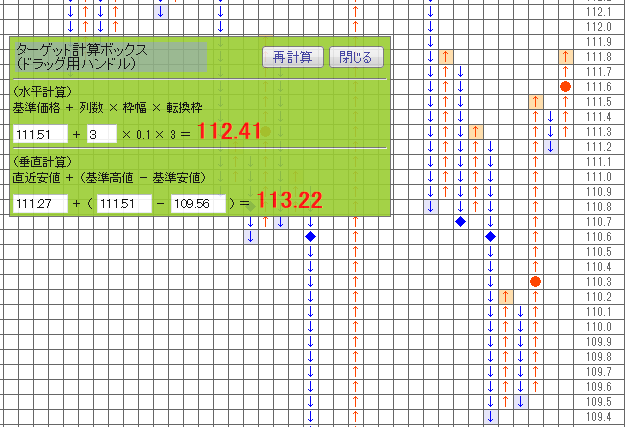The image size is (630, 427).
Task: Click the 109.6 price label
Action: 599,387
